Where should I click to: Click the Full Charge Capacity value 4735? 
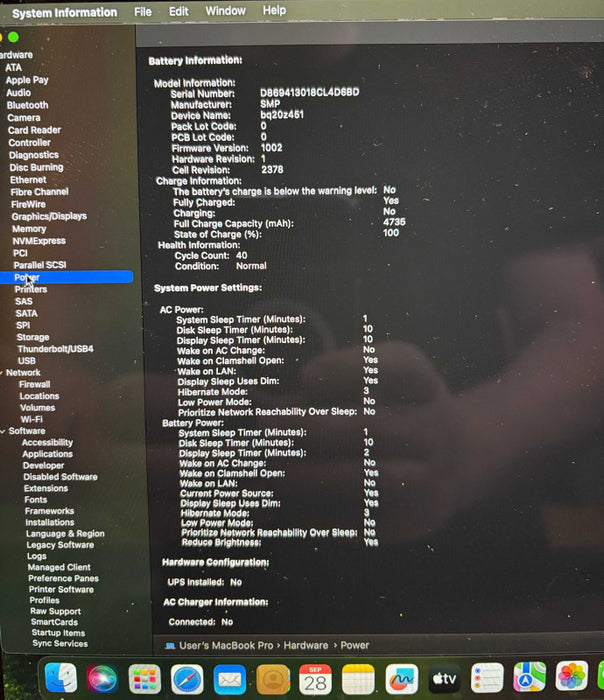coord(394,222)
